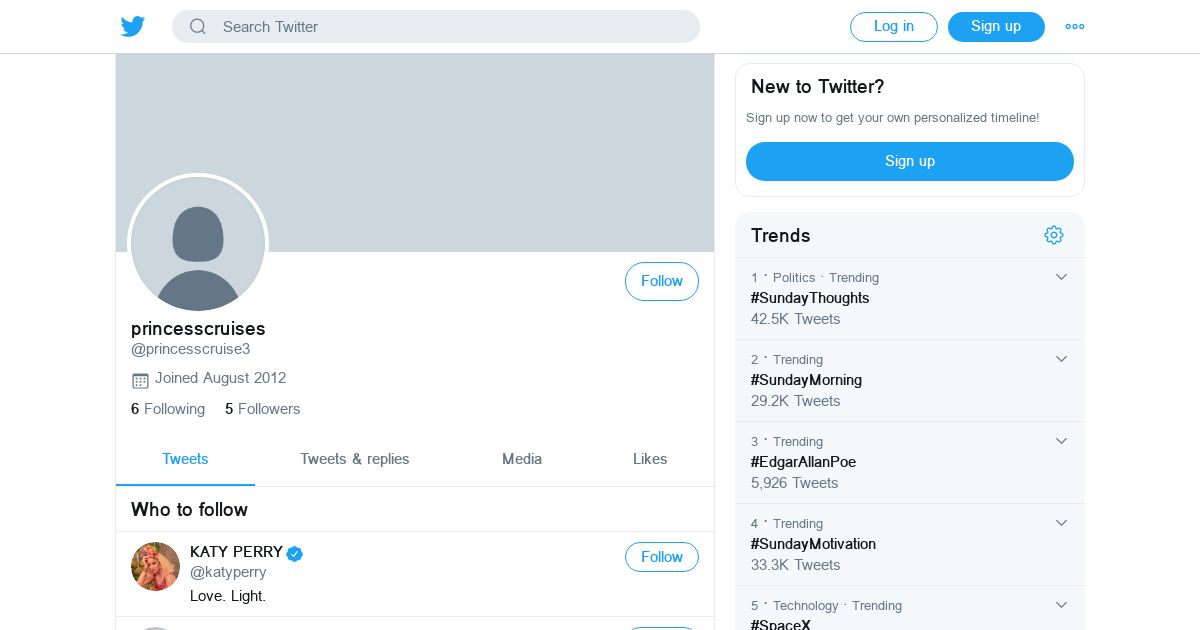Screen dimensions: 1200x630
Task: Click Katy Perry's verified badge
Action: pyautogui.click(x=295, y=553)
